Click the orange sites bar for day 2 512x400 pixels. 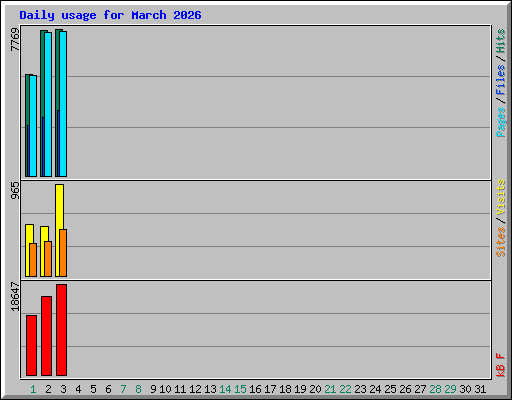pos(48,259)
